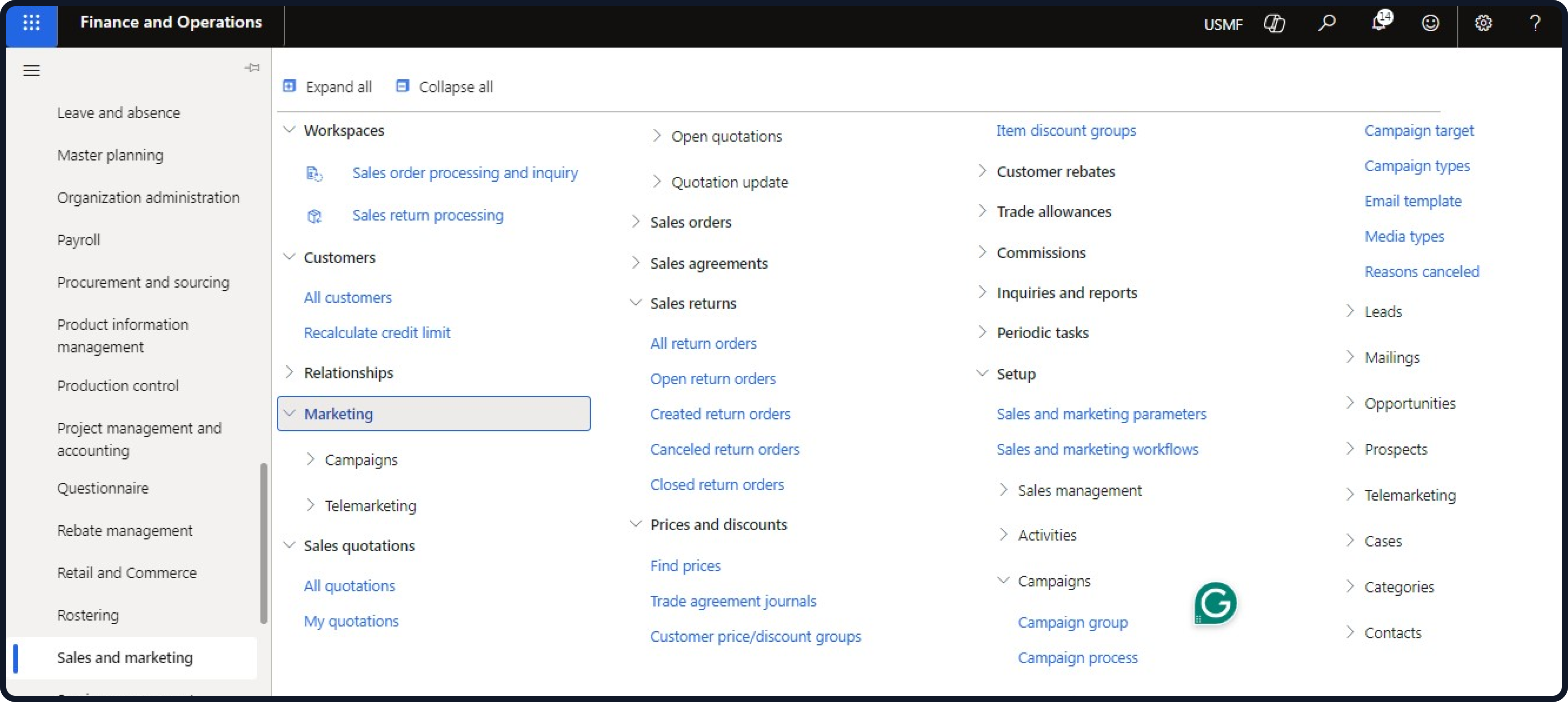The width and height of the screenshot is (1568, 702).
Task: Collapse the Workspaces section
Action: tap(290, 129)
